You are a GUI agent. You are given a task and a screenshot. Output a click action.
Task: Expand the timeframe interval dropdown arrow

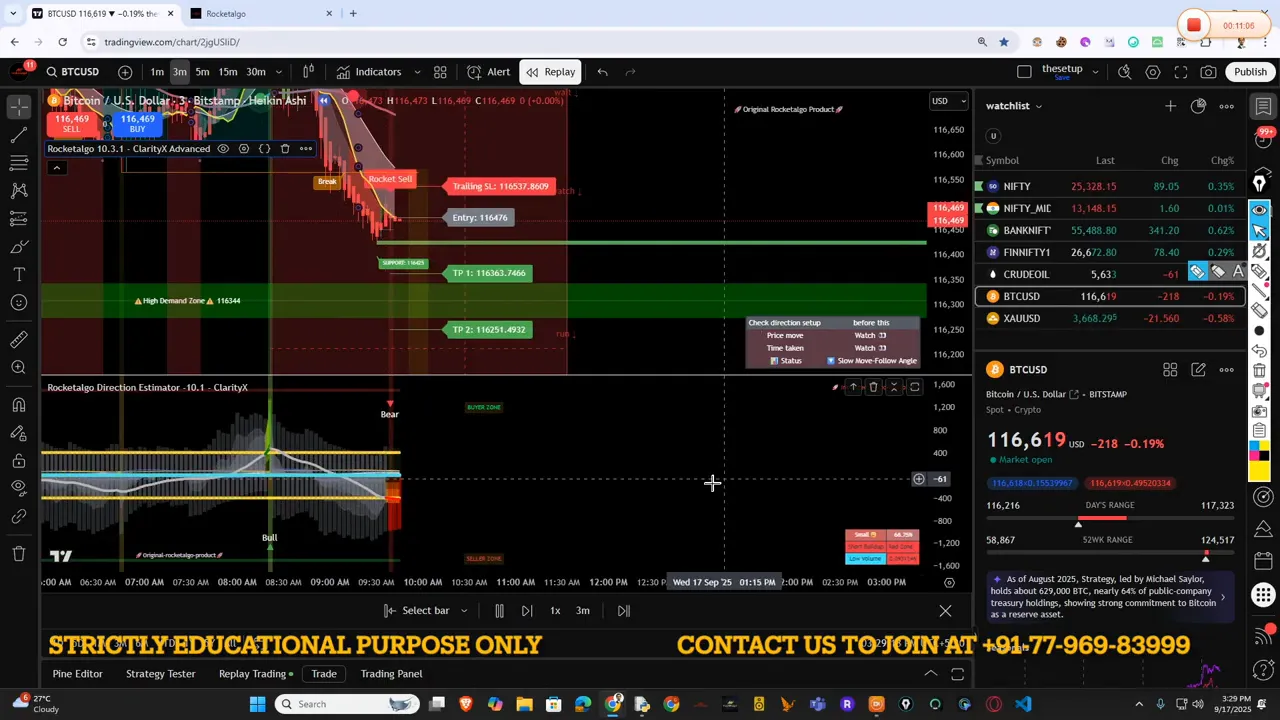tap(279, 72)
